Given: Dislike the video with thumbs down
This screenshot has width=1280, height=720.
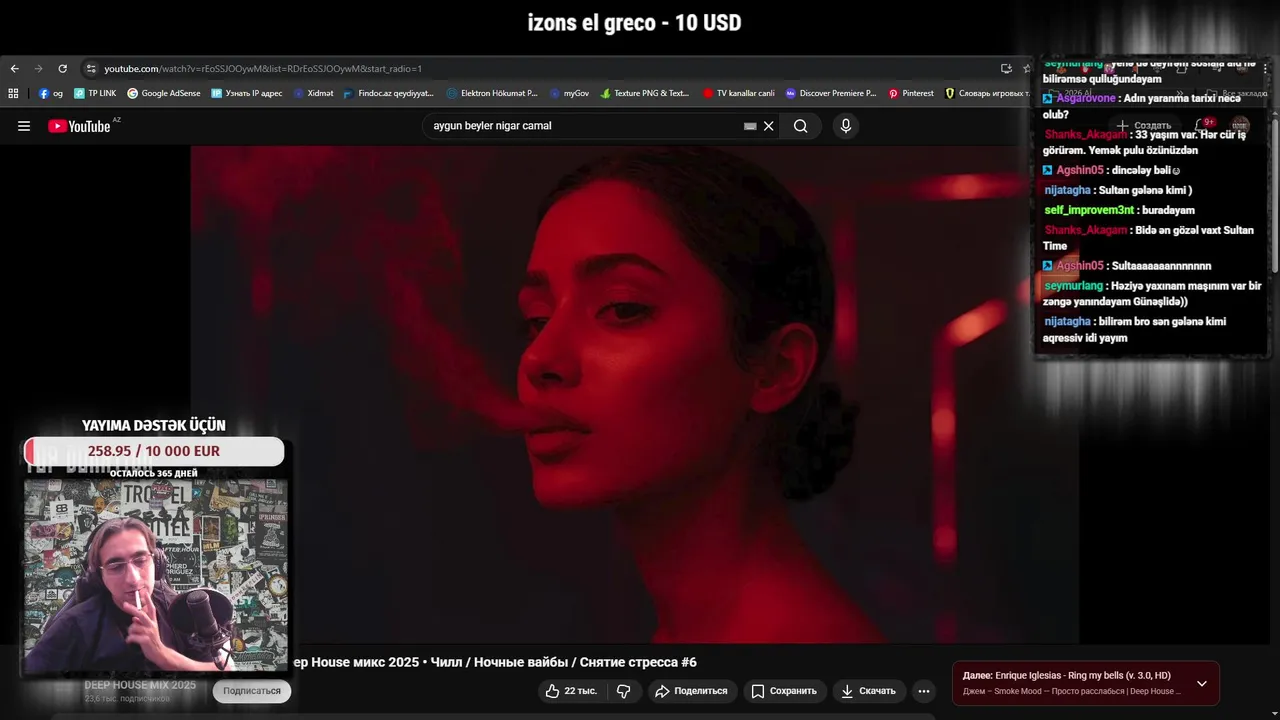Looking at the screenshot, I should tap(623, 691).
